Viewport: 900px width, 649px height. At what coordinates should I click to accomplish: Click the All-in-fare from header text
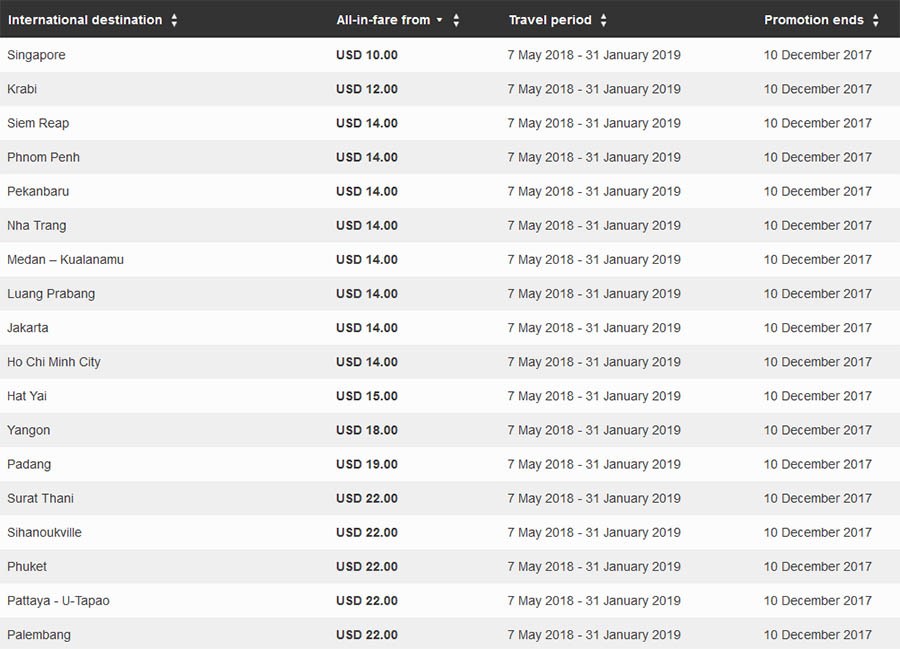[x=383, y=20]
